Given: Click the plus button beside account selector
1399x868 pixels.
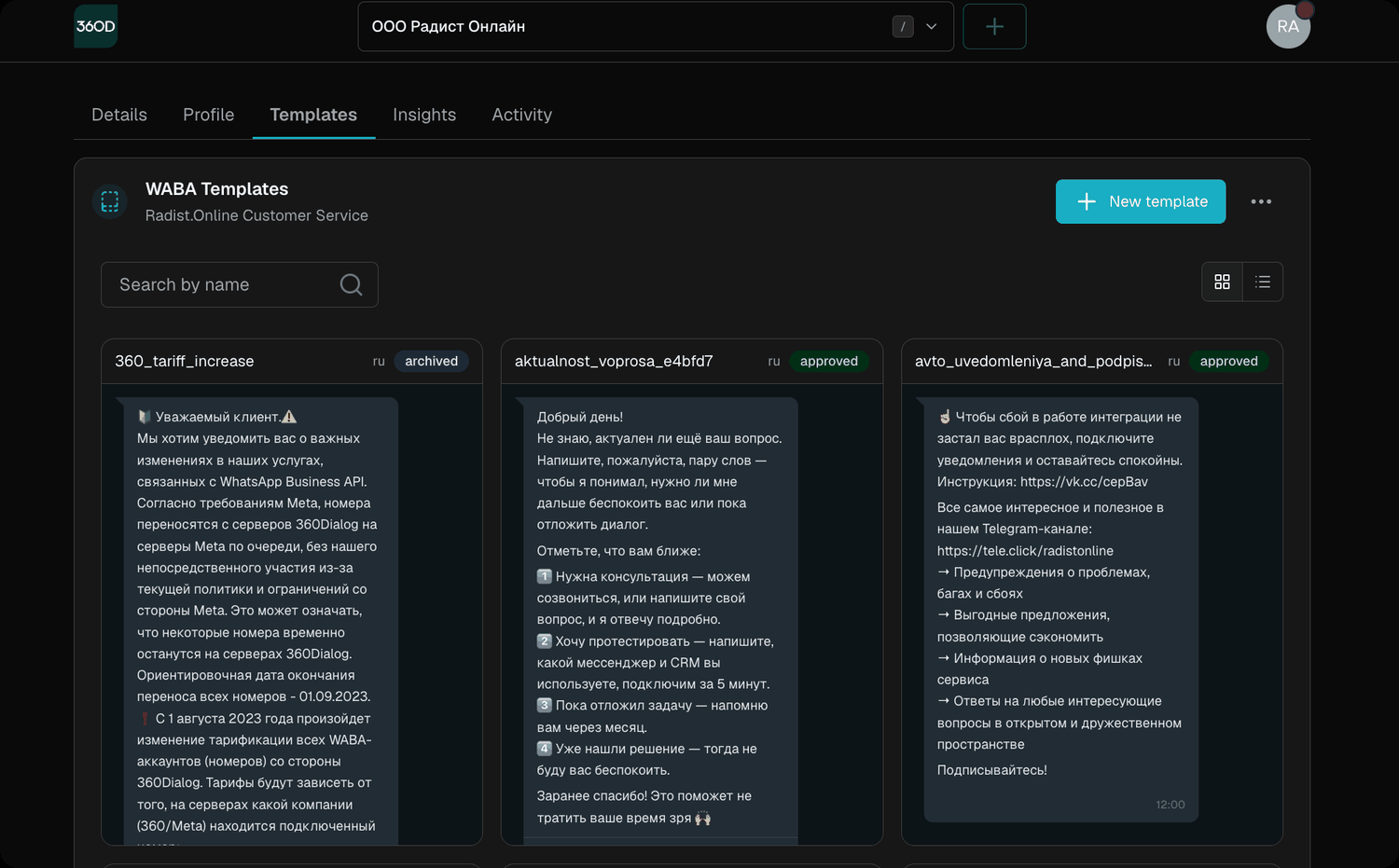Looking at the screenshot, I should click(994, 26).
